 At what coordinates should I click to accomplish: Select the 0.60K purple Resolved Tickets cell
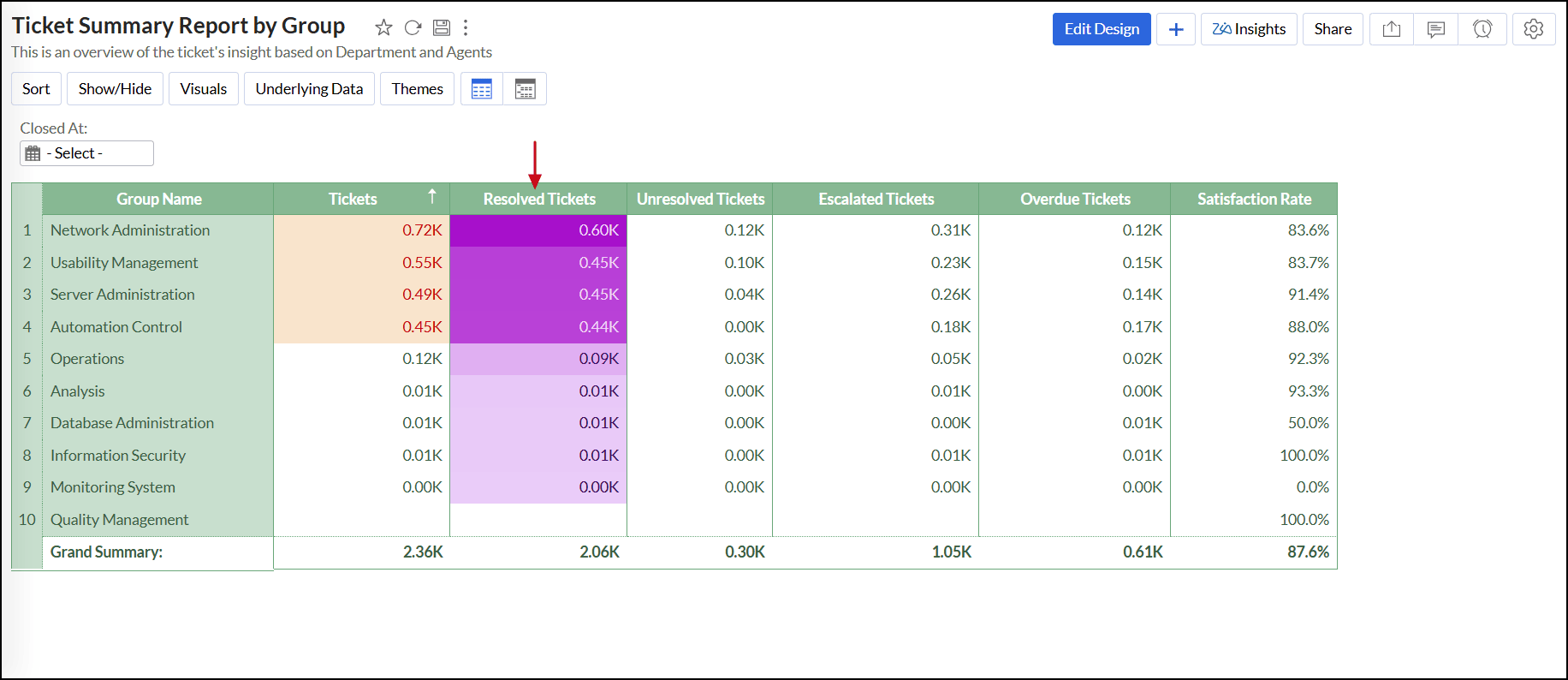538,230
